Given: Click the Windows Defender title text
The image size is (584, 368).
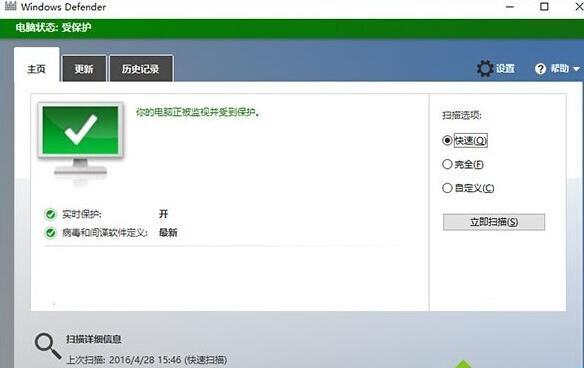Looking at the screenshot, I should coord(63,7).
